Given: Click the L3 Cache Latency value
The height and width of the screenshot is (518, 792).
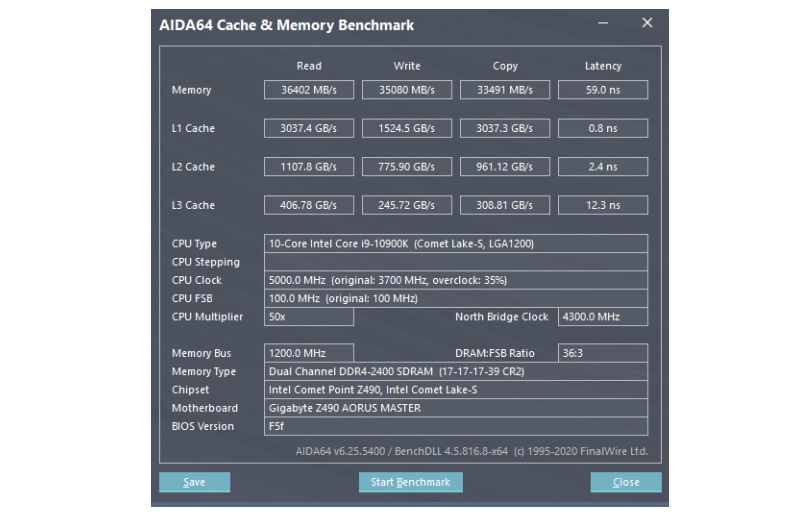Looking at the screenshot, I should 602,205.
